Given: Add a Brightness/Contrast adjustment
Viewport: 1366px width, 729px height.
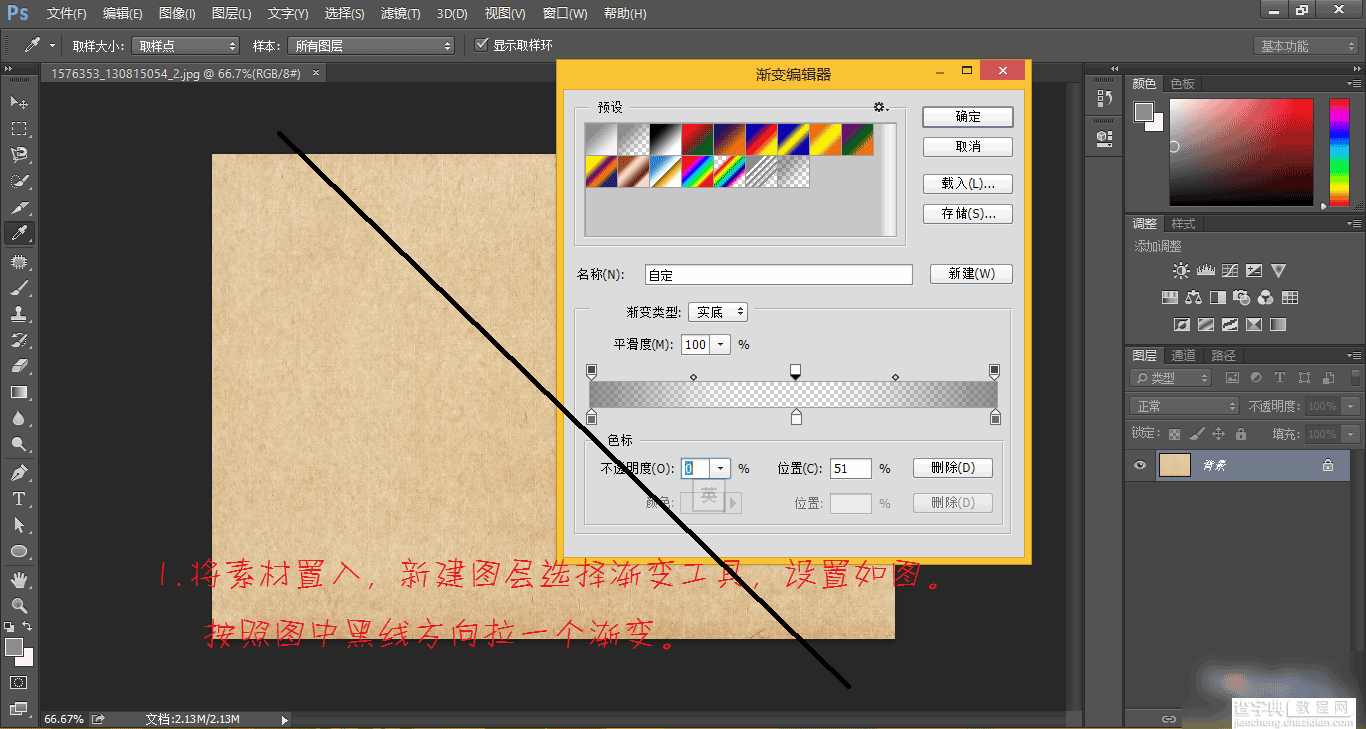Looking at the screenshot, I should 1182,271.
